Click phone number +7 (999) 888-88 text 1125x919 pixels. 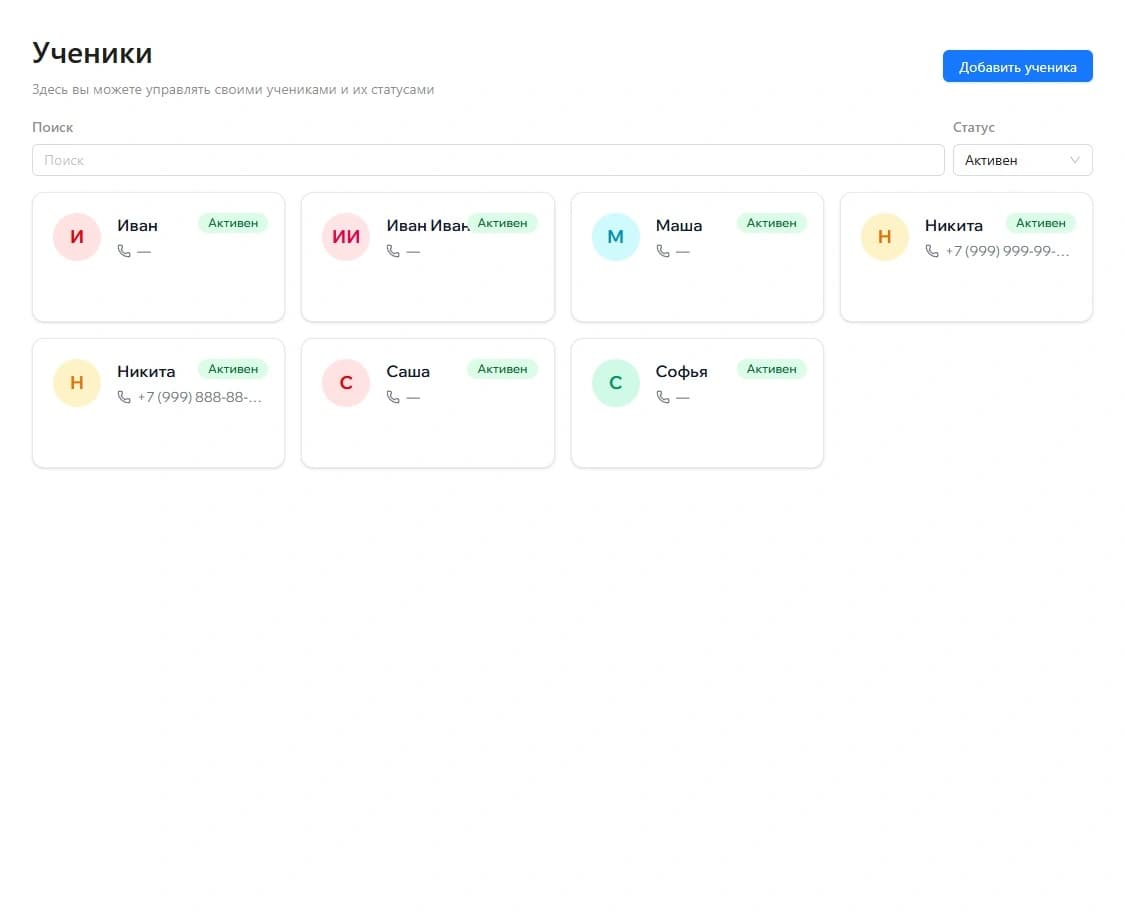199,397
